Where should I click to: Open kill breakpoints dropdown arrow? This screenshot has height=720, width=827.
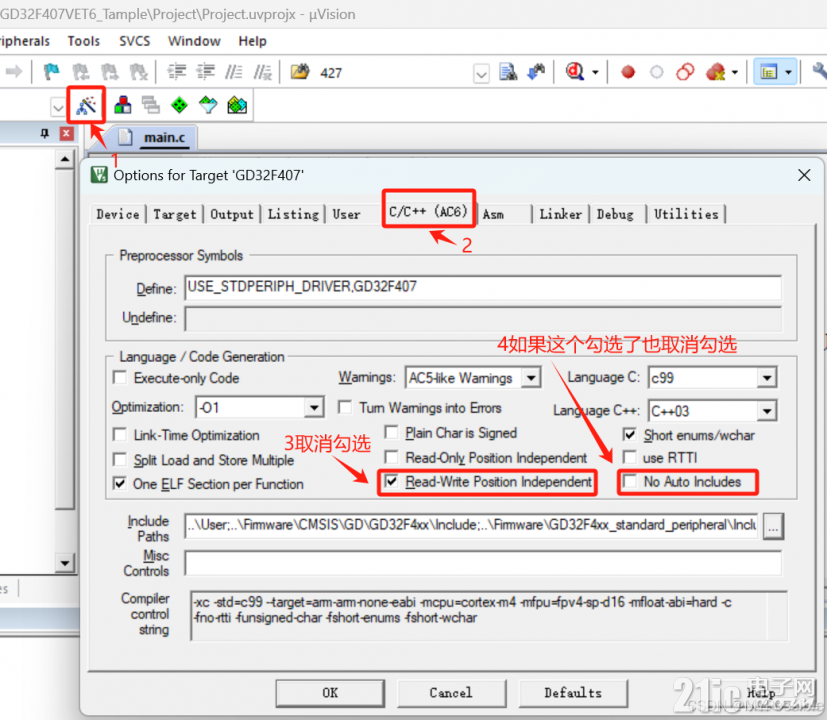[735, 72]
